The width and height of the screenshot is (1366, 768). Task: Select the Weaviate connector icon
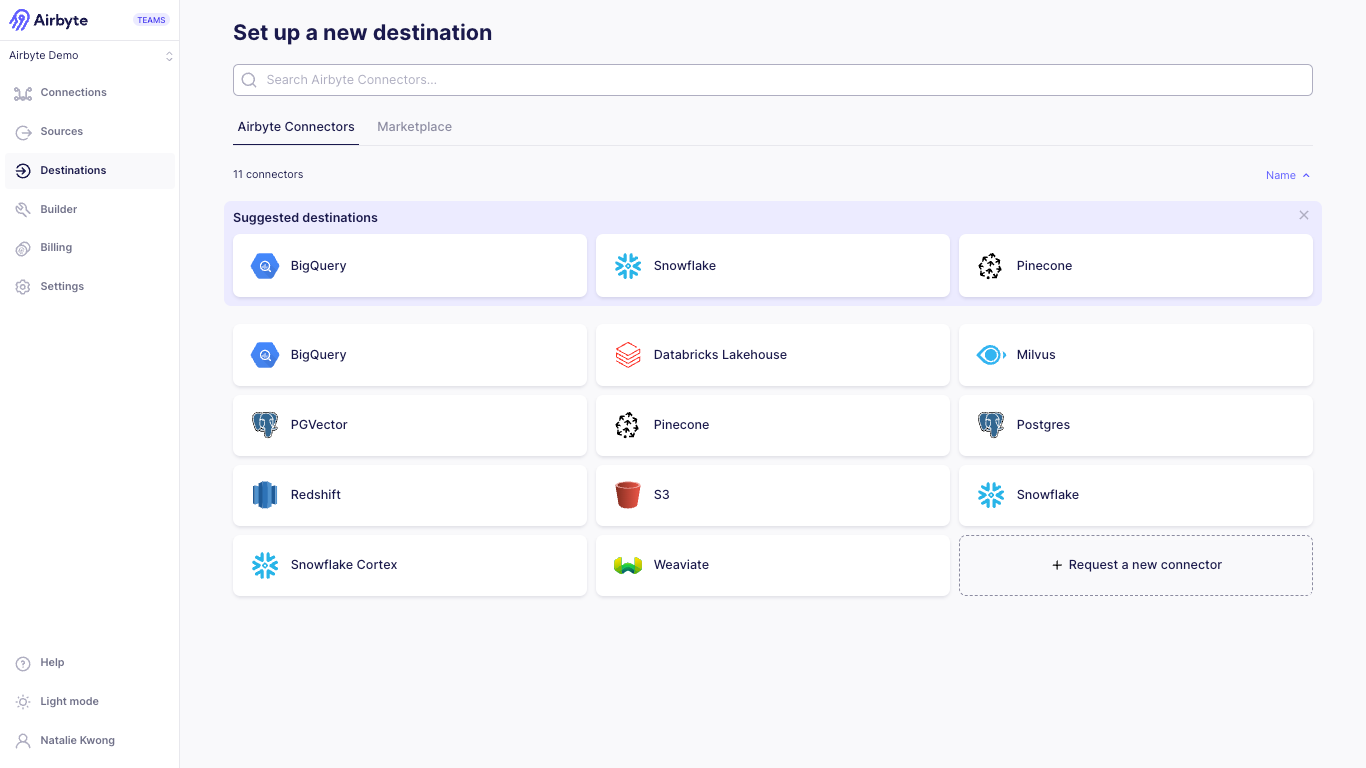pos(627,565)
